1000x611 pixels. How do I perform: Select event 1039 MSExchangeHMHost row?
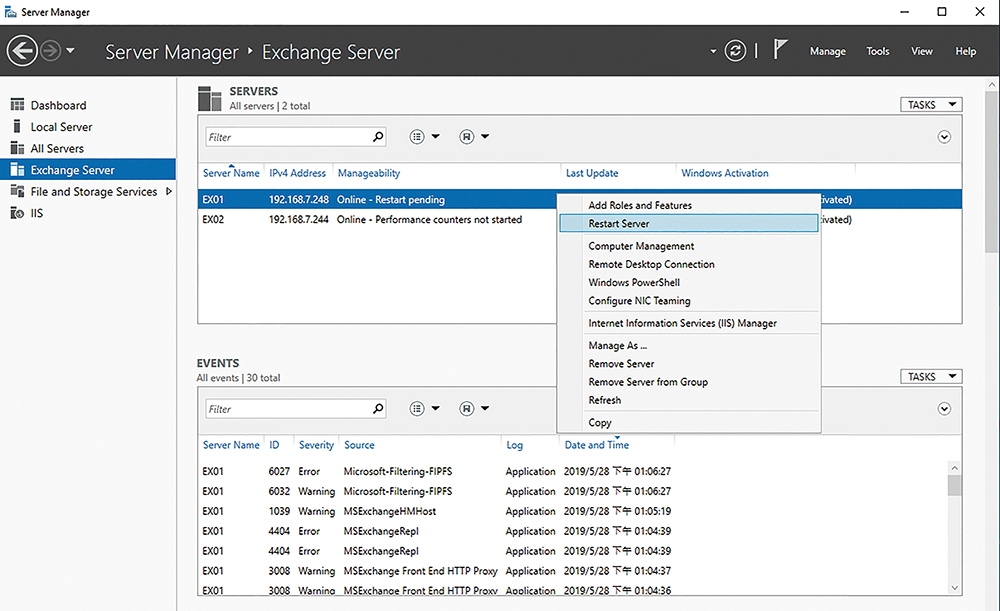coord(574,511)
